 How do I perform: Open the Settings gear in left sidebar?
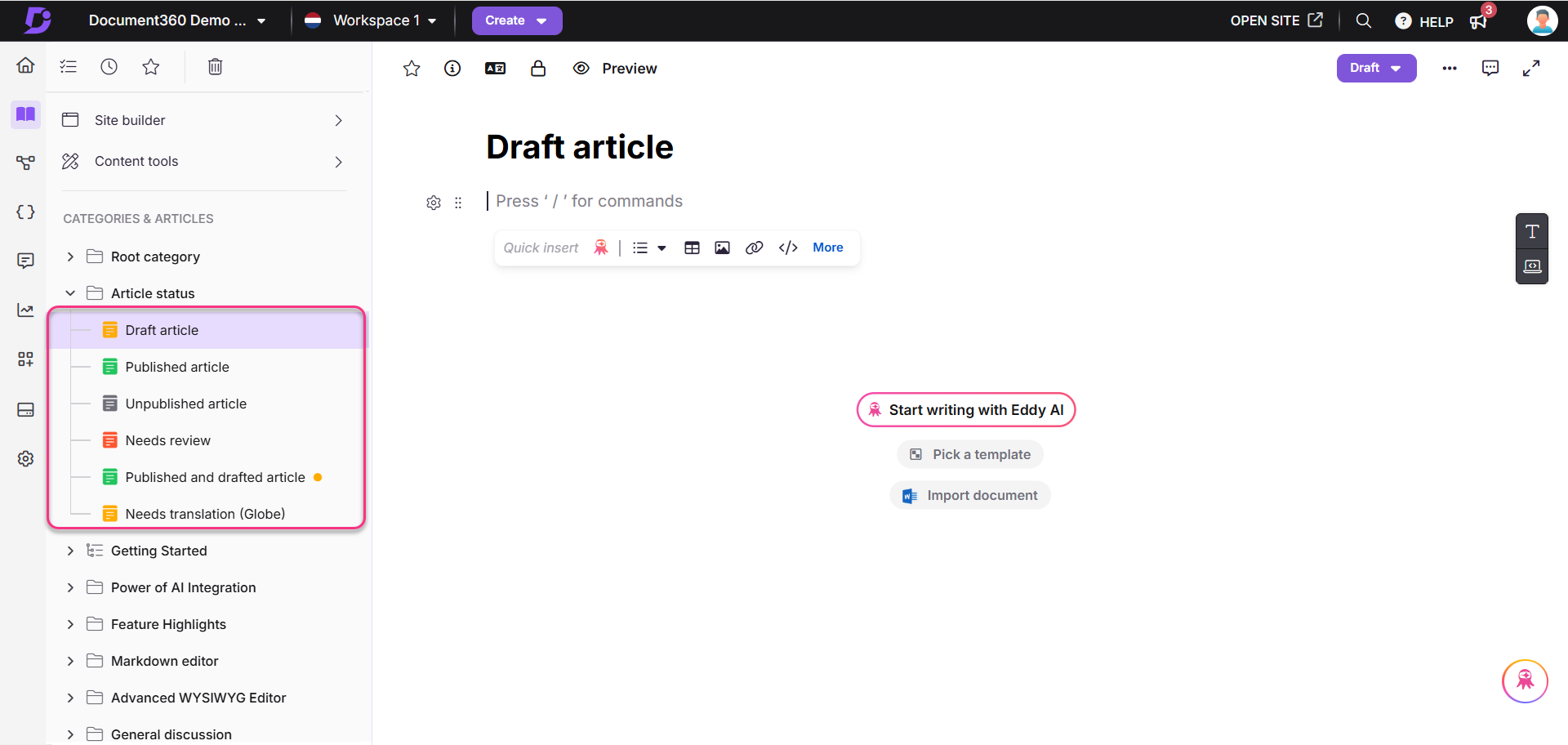(x=25, y=458)
